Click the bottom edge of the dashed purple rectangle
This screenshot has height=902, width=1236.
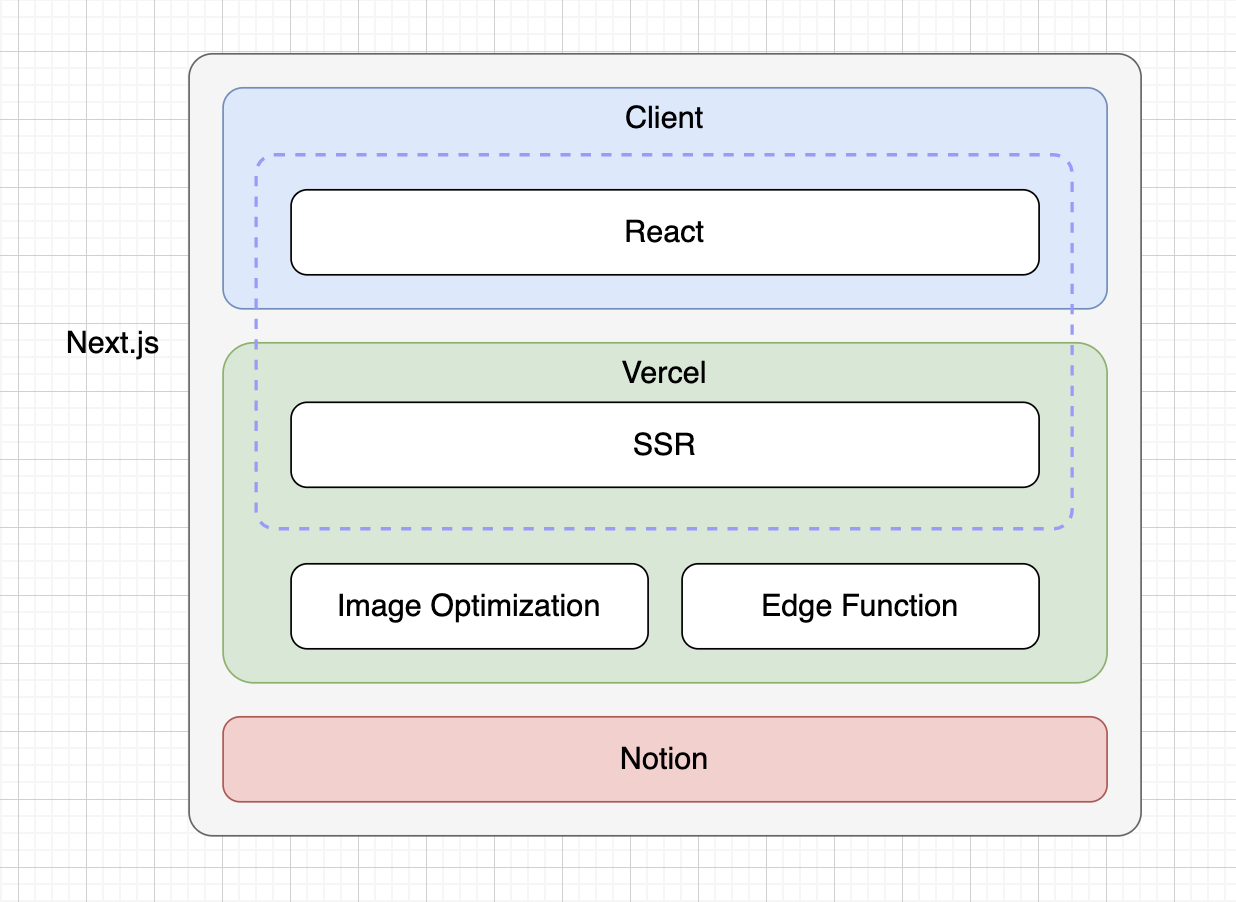pyautogui.click(x=664, y=528)
